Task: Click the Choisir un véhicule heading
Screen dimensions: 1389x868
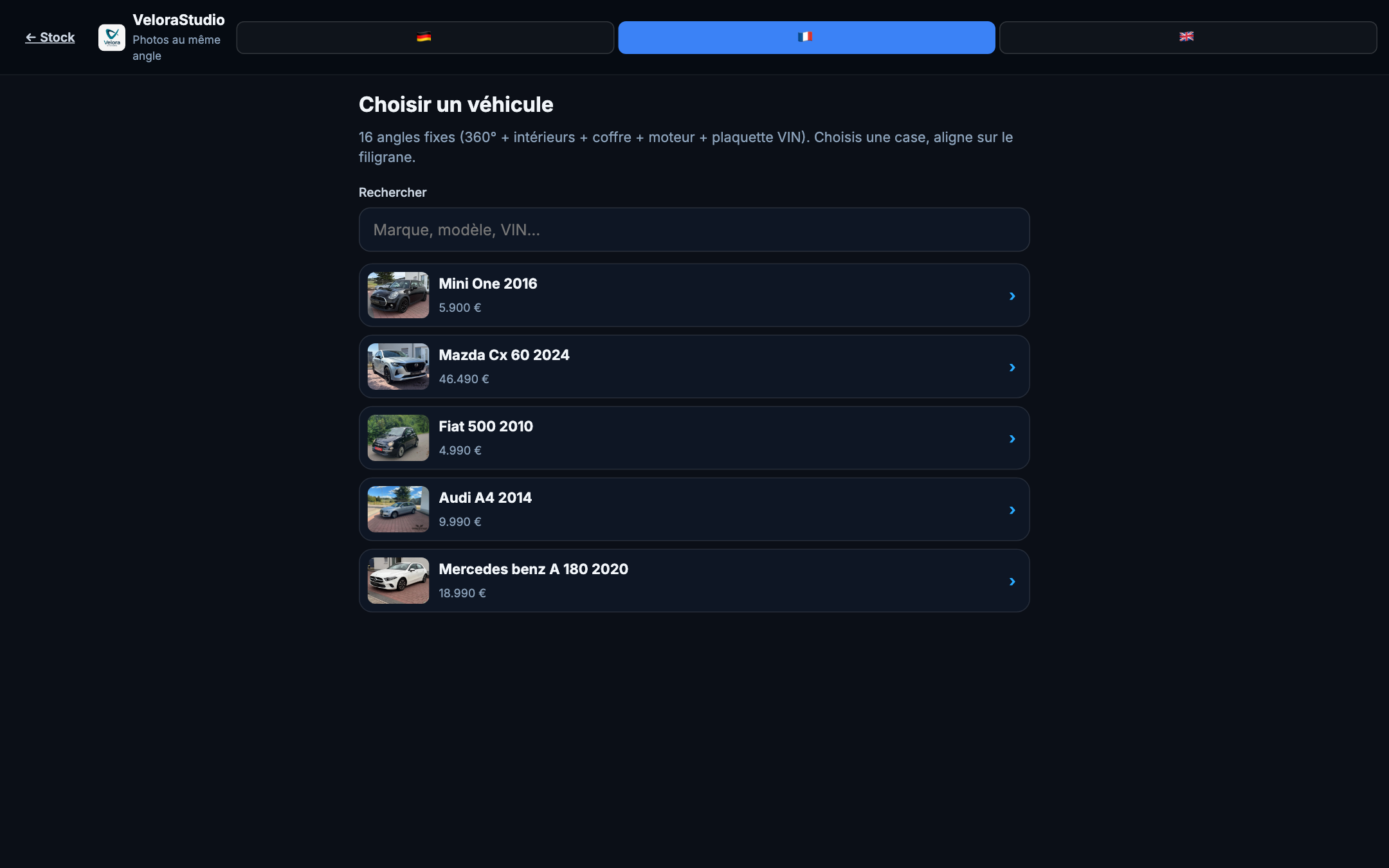Action: [x=456, y=104]
